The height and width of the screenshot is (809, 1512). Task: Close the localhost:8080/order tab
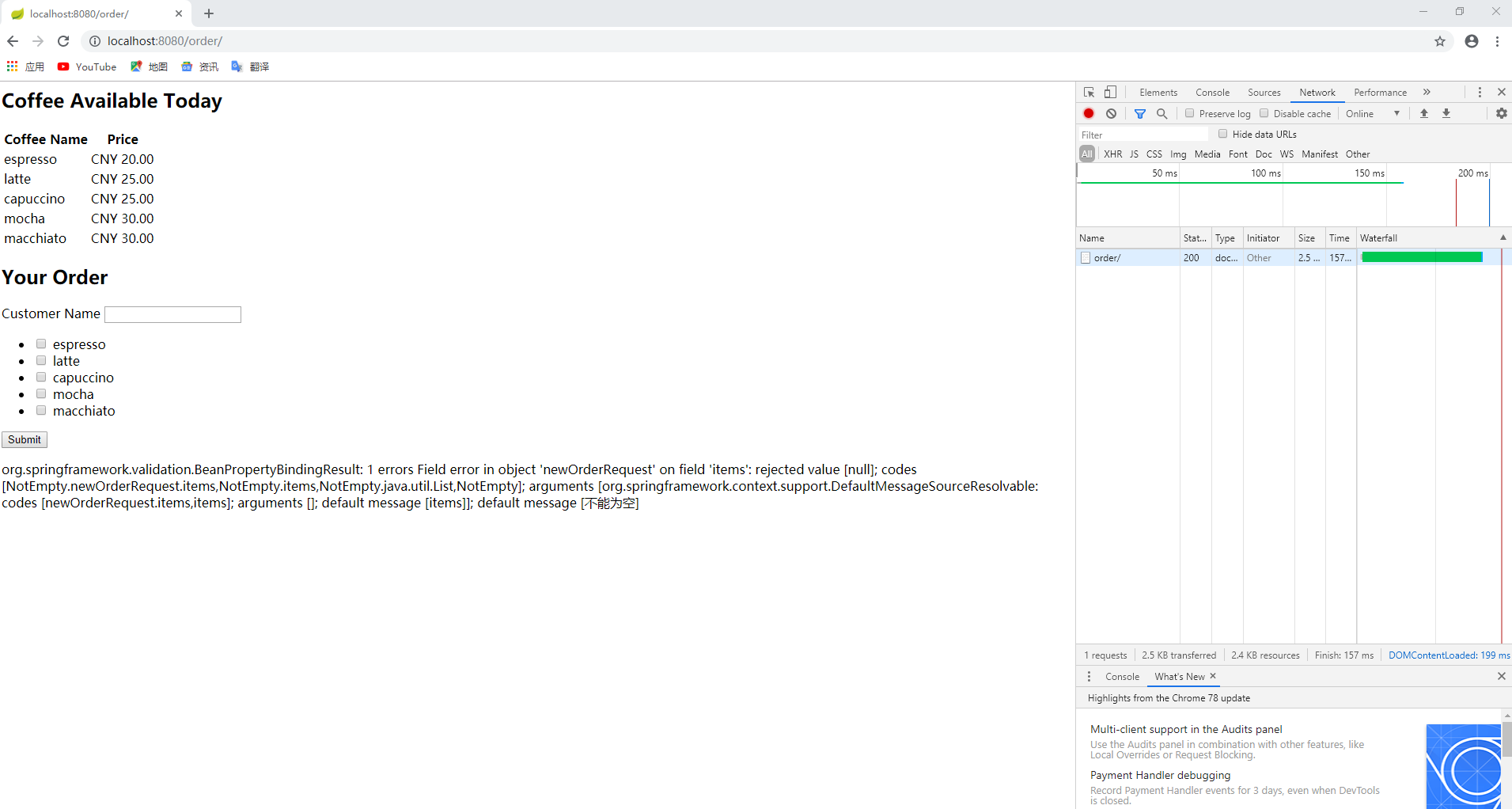(x=179, y=13)
